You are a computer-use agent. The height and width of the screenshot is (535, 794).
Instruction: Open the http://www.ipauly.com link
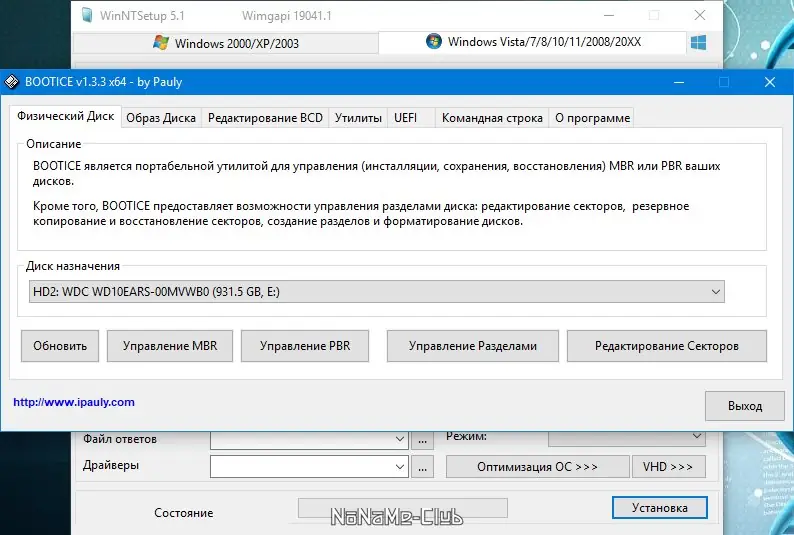pyautogui.click(x=74, y=402)
